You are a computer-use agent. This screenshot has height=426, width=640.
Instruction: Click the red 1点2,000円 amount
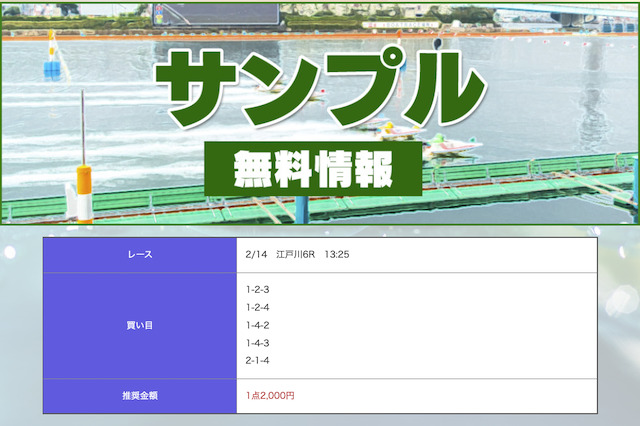[x=270, y=395]
